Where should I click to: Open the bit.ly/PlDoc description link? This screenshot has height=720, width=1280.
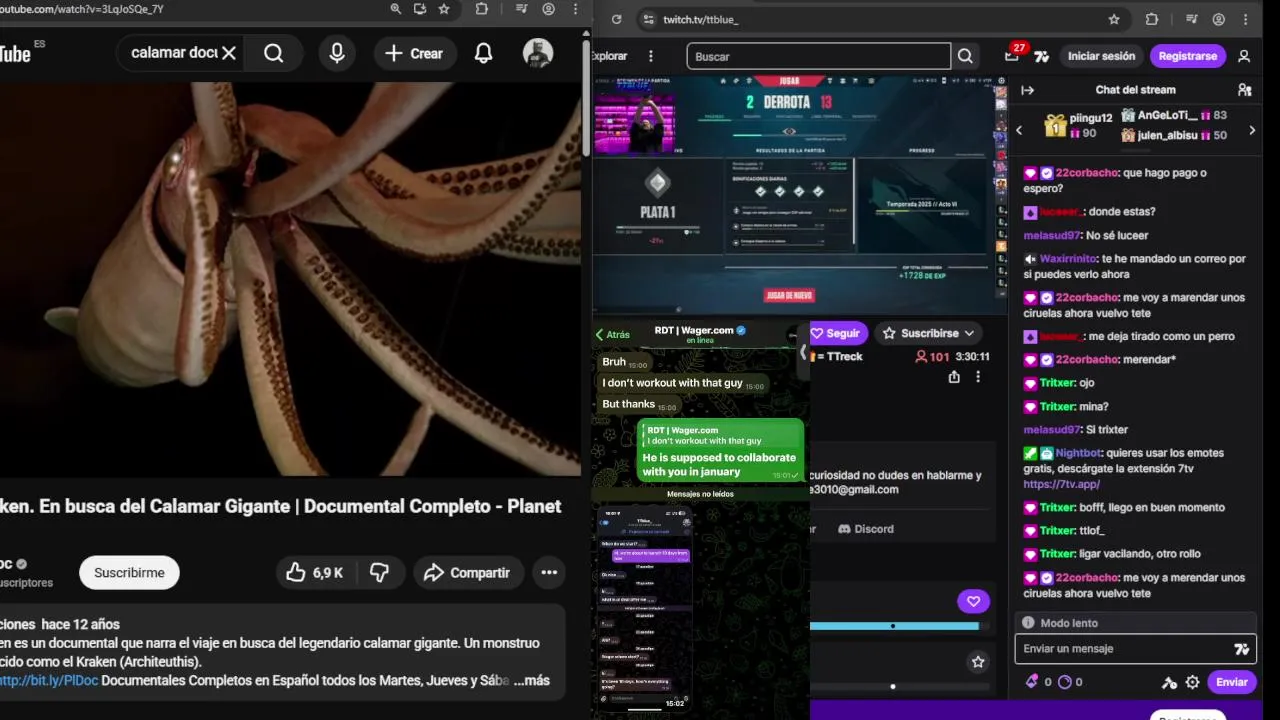(x=49, y=680)
